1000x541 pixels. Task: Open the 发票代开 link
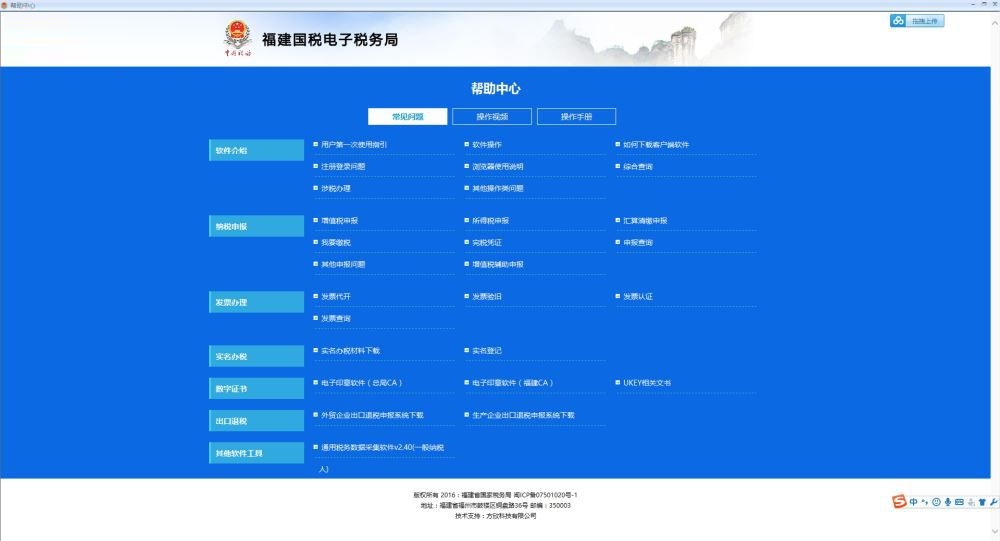point(335,297)
